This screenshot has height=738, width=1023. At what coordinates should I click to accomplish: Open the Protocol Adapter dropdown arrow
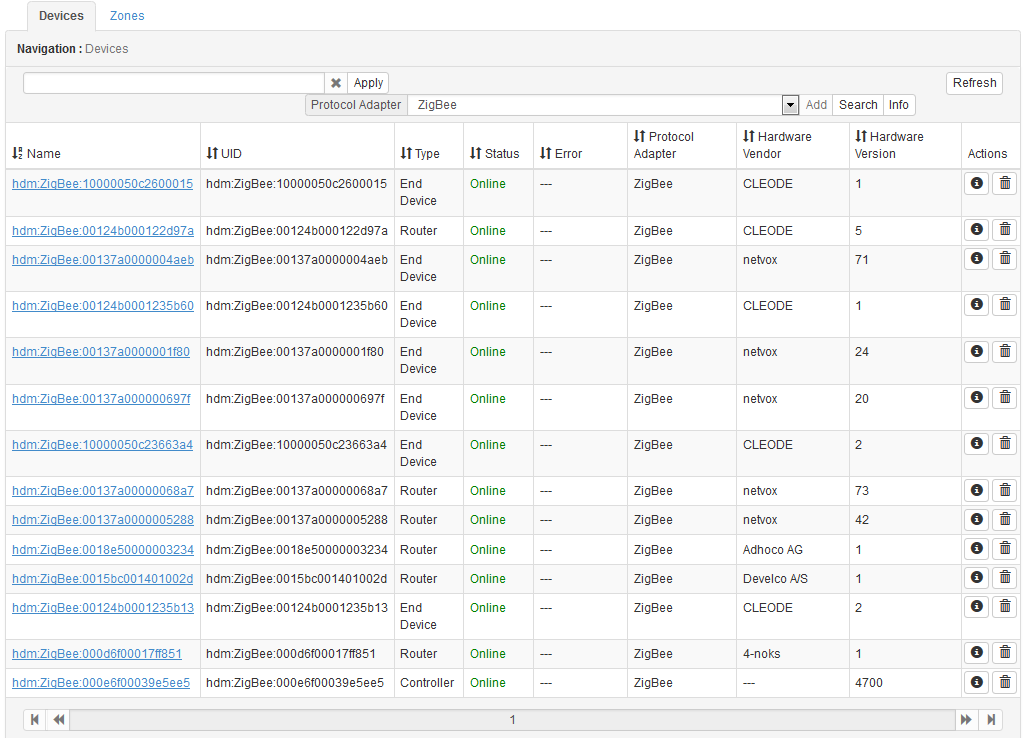790,105
